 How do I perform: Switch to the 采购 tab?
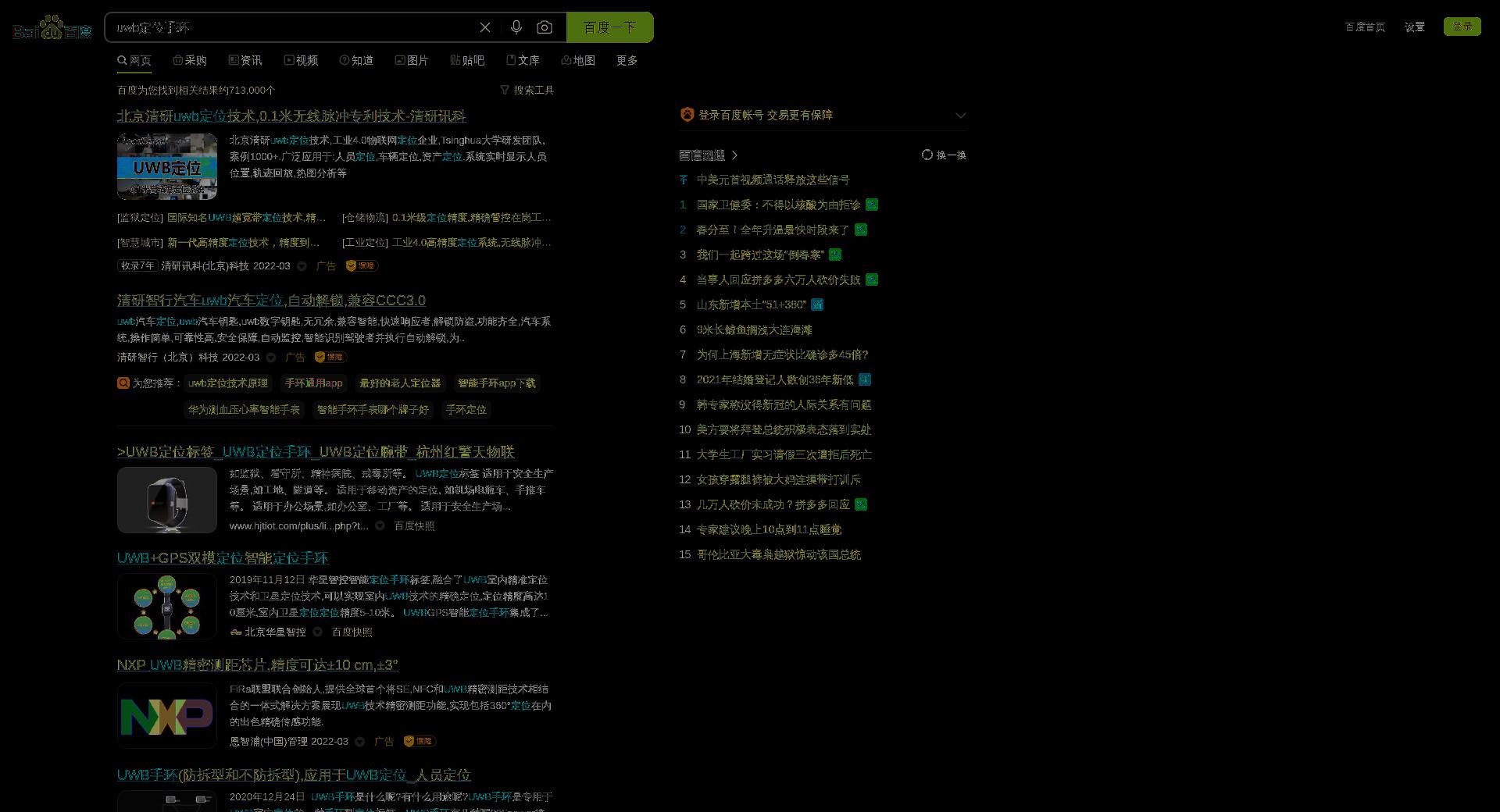click(x=190, y=60)
